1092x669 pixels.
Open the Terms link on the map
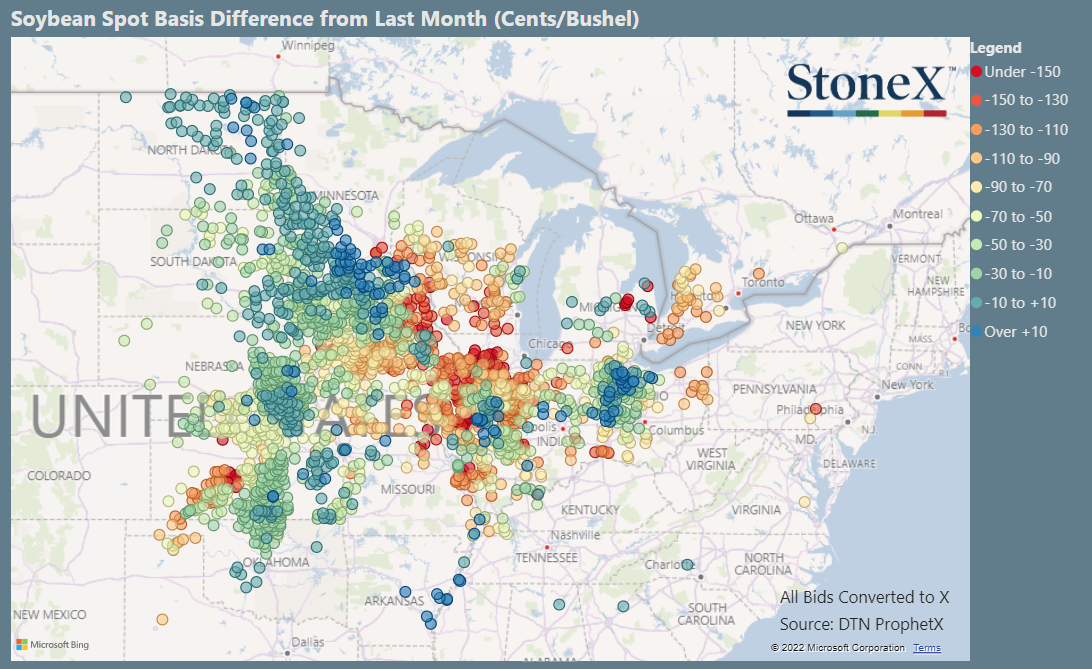(926, 647)
